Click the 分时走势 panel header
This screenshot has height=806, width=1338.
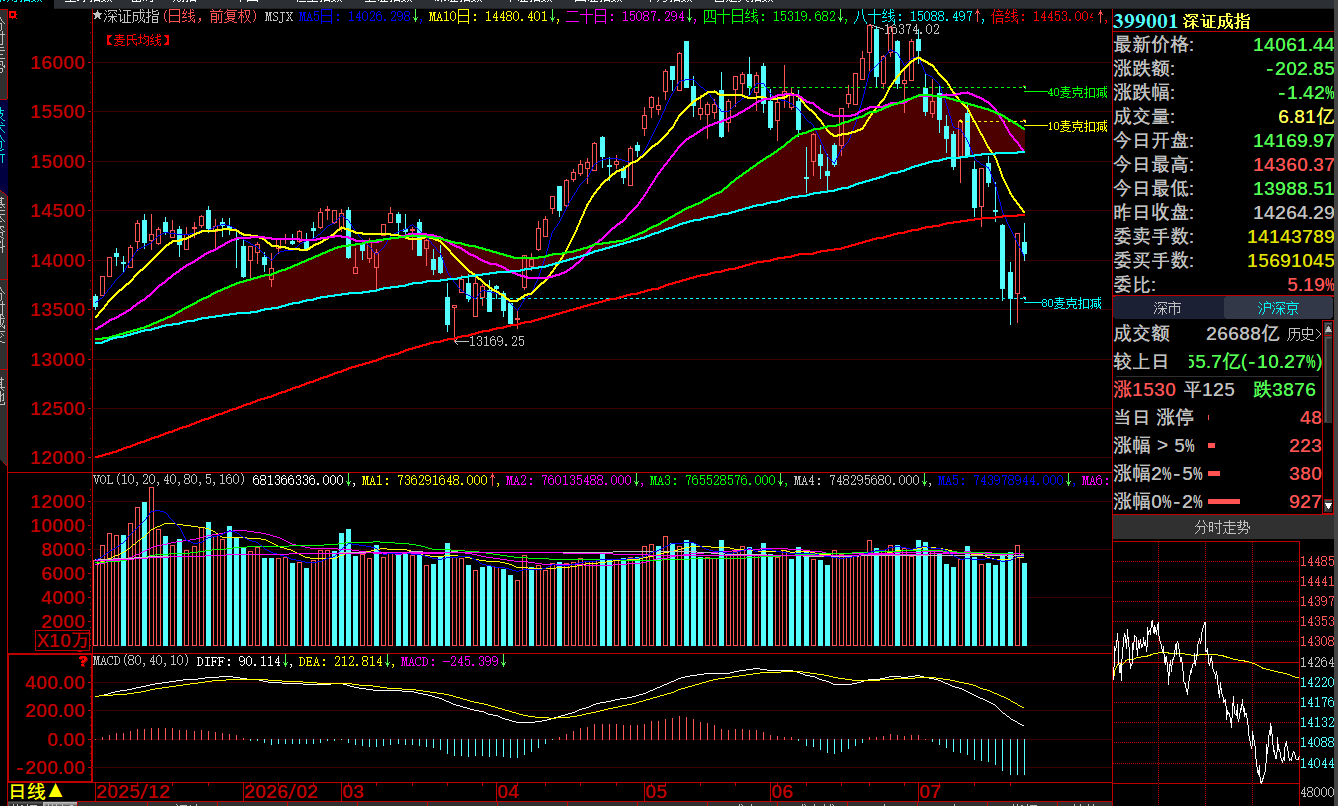point(1224,527)
